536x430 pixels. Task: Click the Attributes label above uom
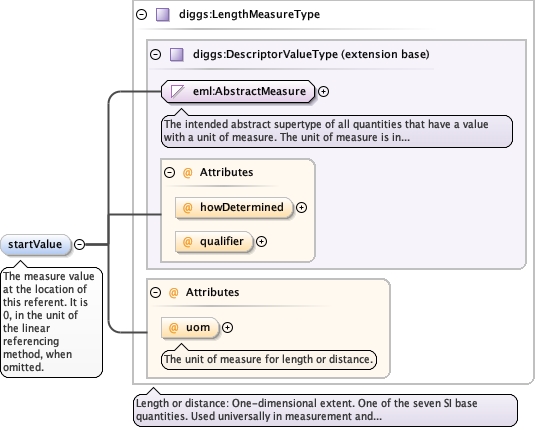(x=212, y=293)
